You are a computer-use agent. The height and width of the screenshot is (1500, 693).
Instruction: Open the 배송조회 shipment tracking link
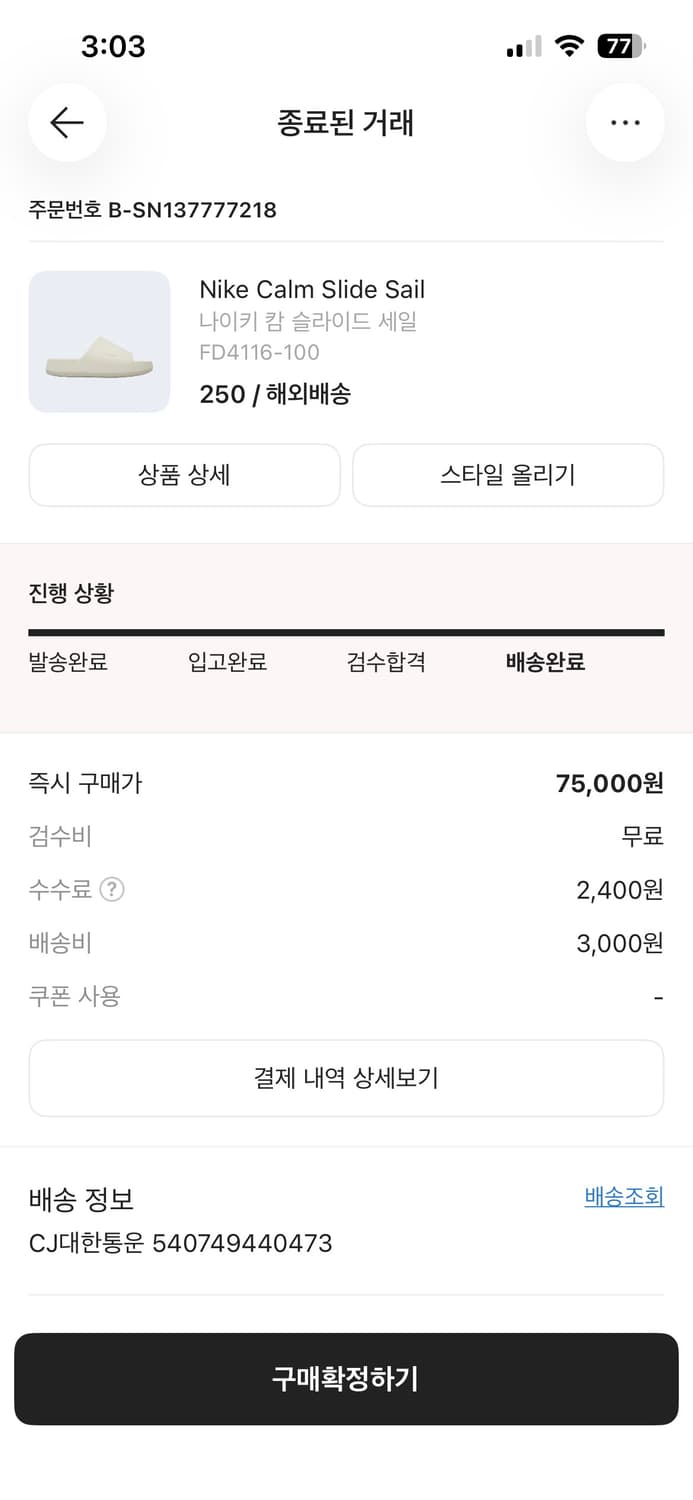click(623, 1196)
